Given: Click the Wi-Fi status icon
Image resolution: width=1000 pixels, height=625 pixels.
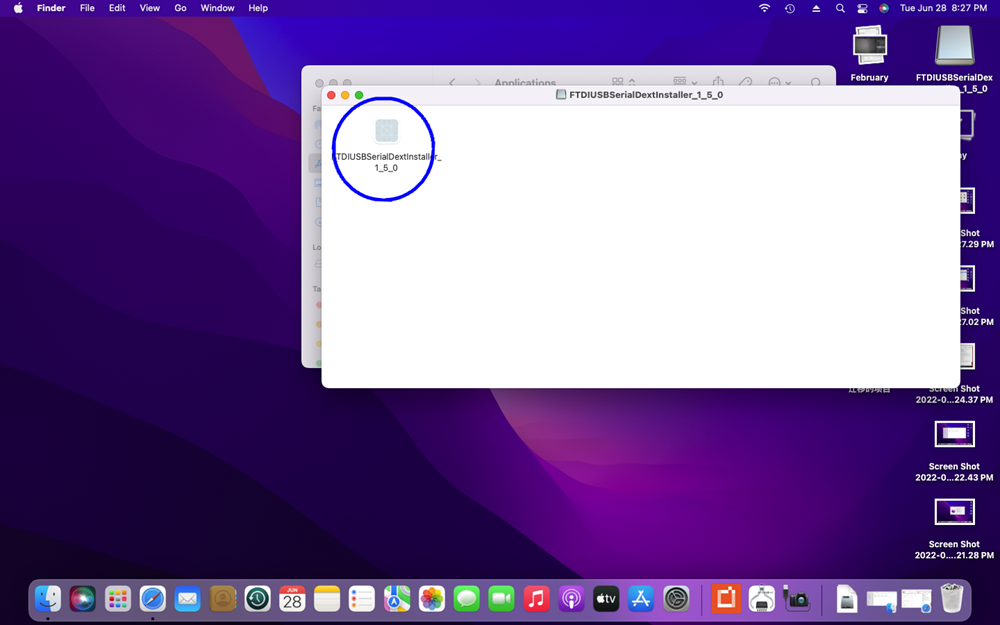Looking at the screenshot, I should 765,8.
